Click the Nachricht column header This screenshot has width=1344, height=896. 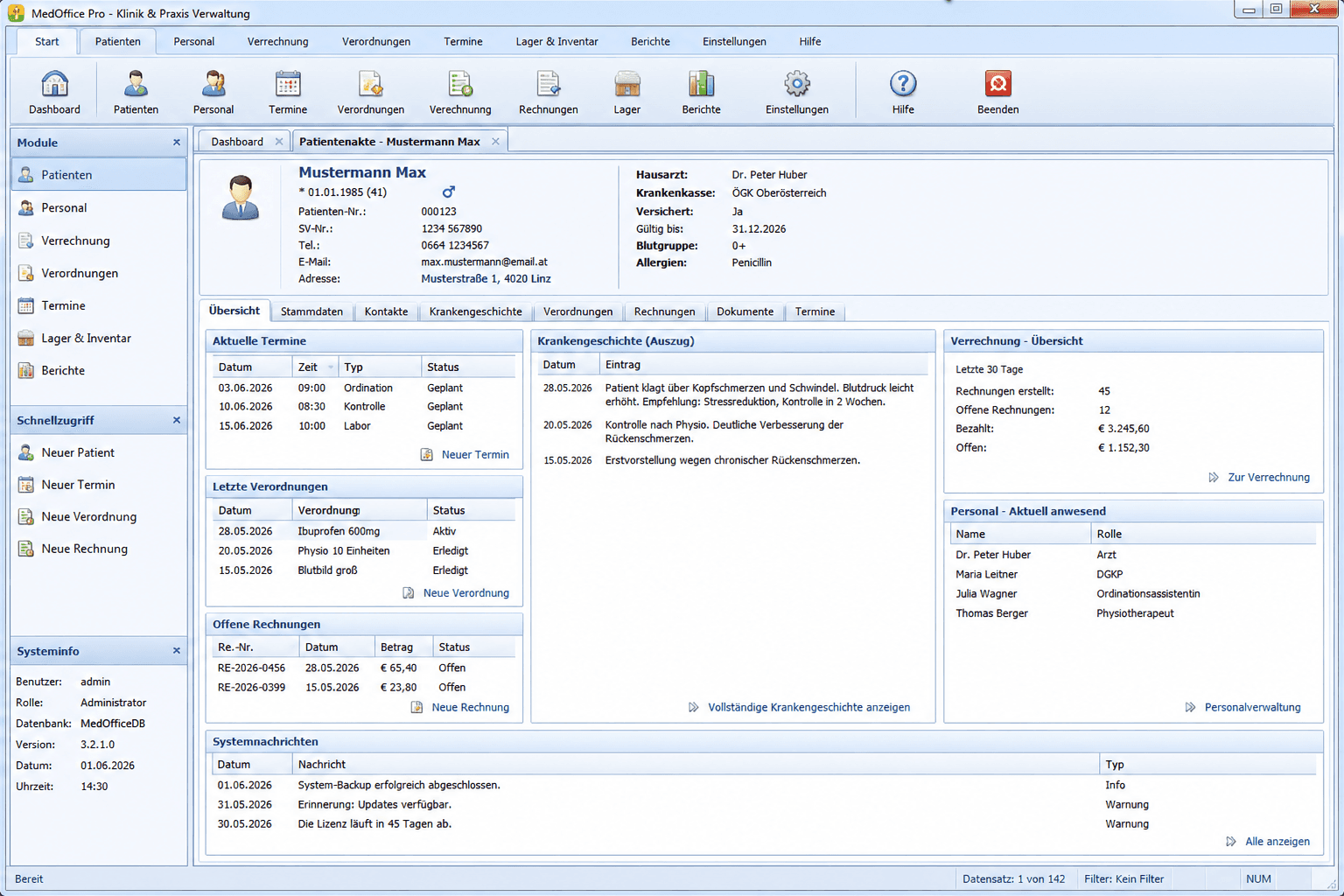[x=695, y=764]
